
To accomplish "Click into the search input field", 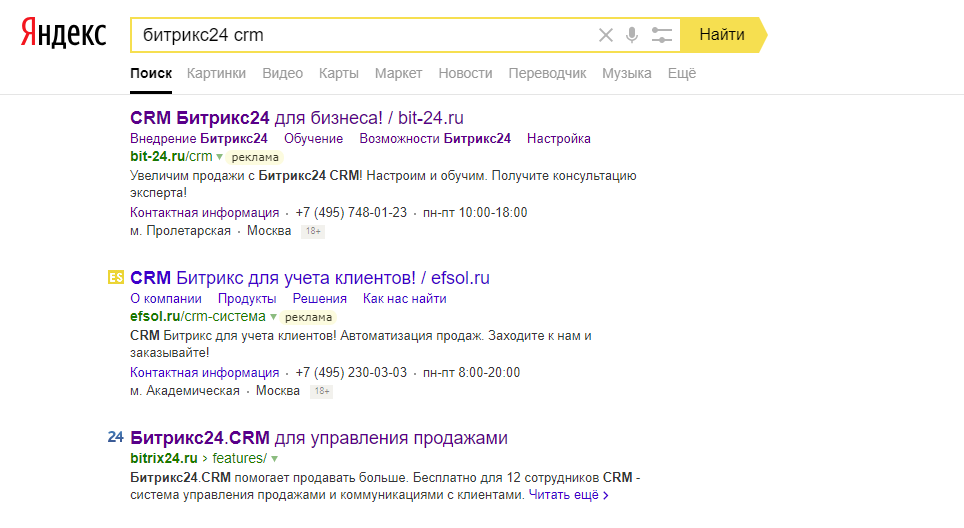I will pyautogui.click(x=360, y=35).
